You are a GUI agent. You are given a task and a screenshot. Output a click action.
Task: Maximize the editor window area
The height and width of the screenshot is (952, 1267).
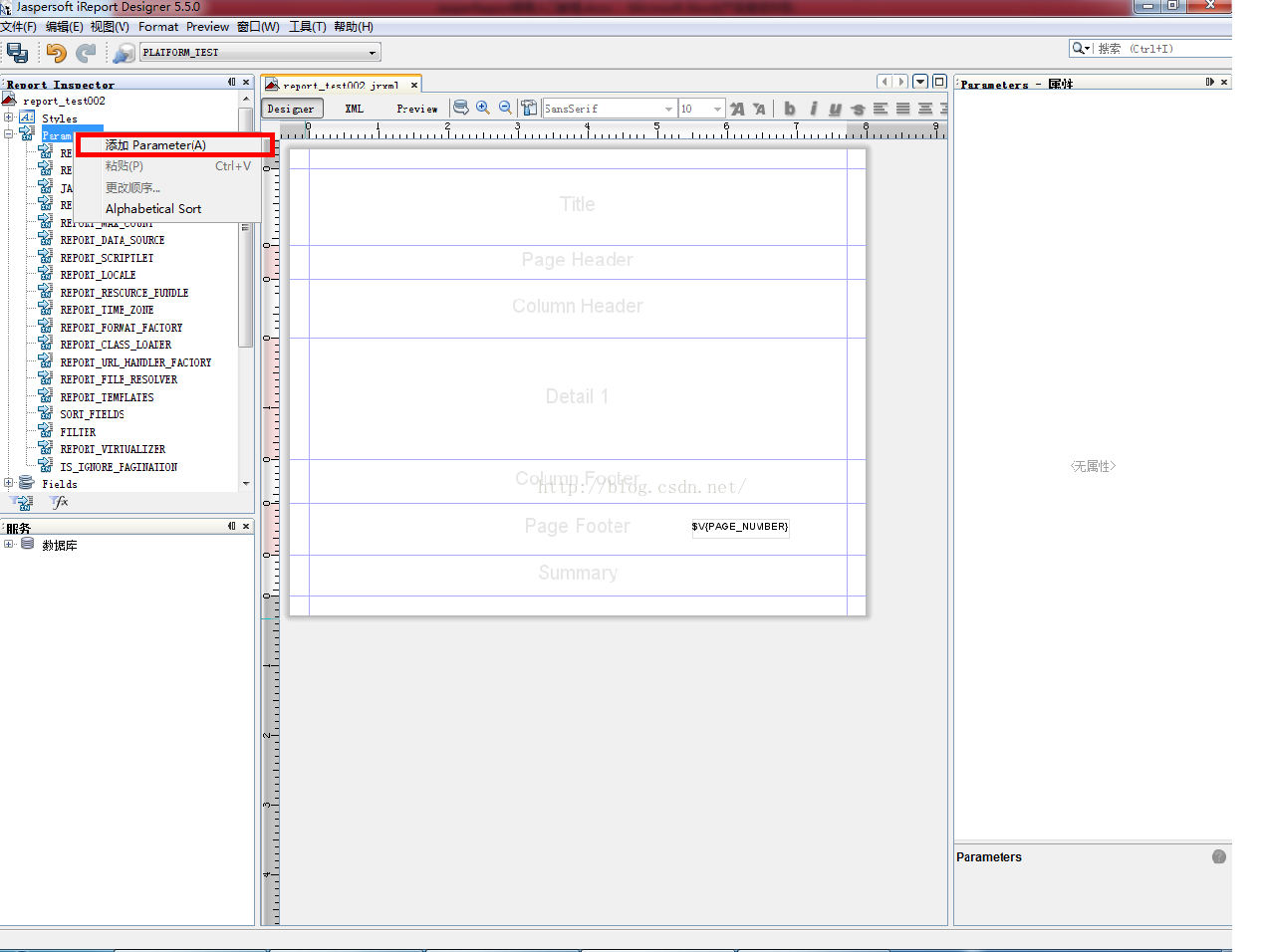click(939, 82)
